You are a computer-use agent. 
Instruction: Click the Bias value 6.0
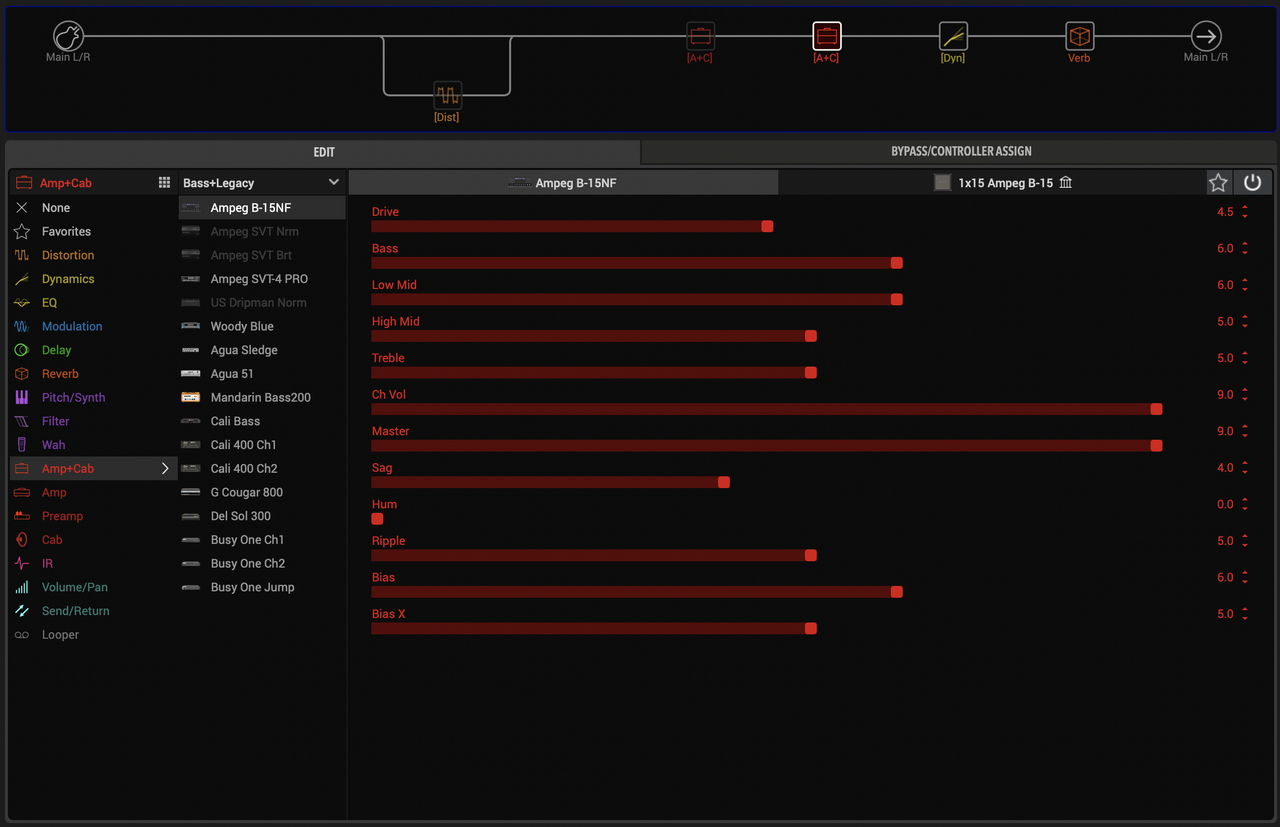coord(1225,578)
